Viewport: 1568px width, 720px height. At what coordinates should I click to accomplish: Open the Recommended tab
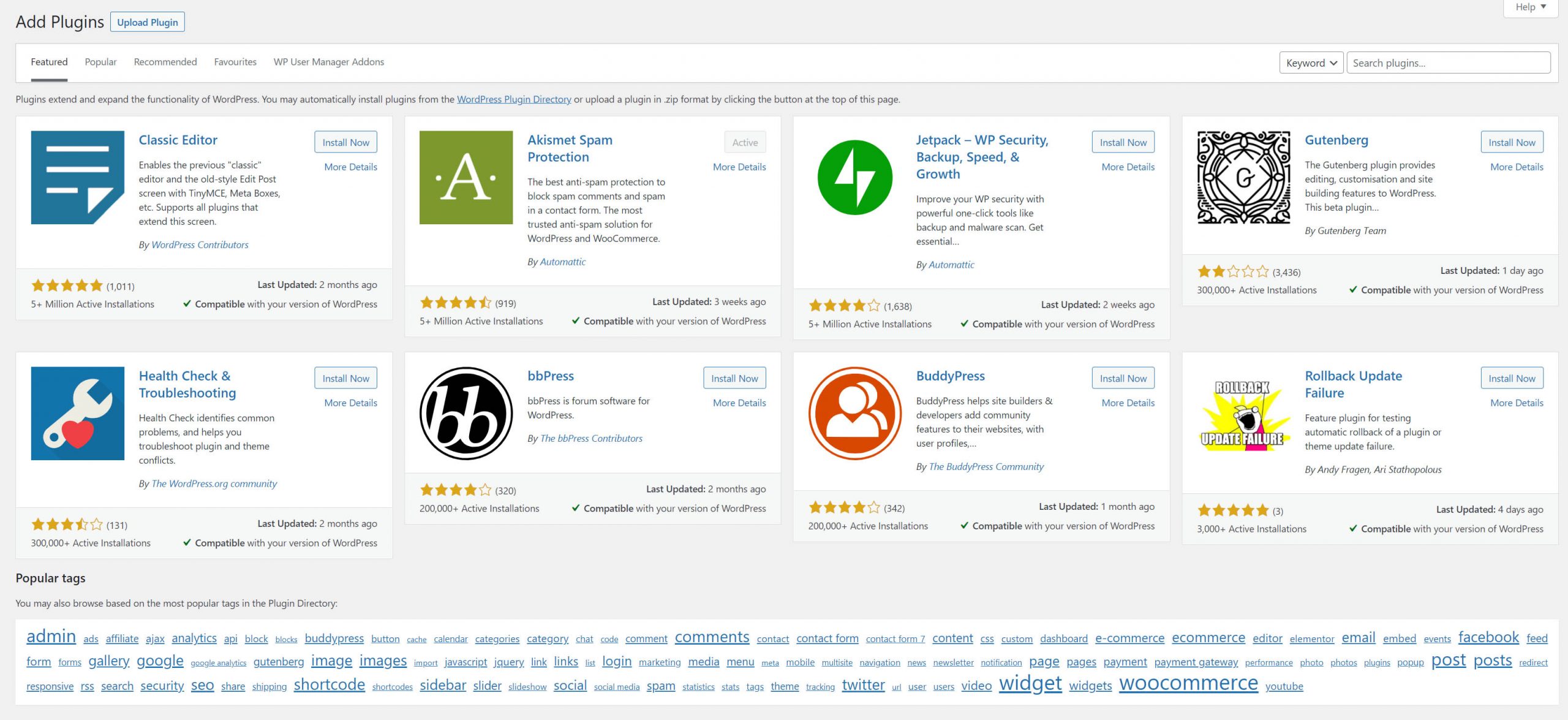[x=165, y=62]
